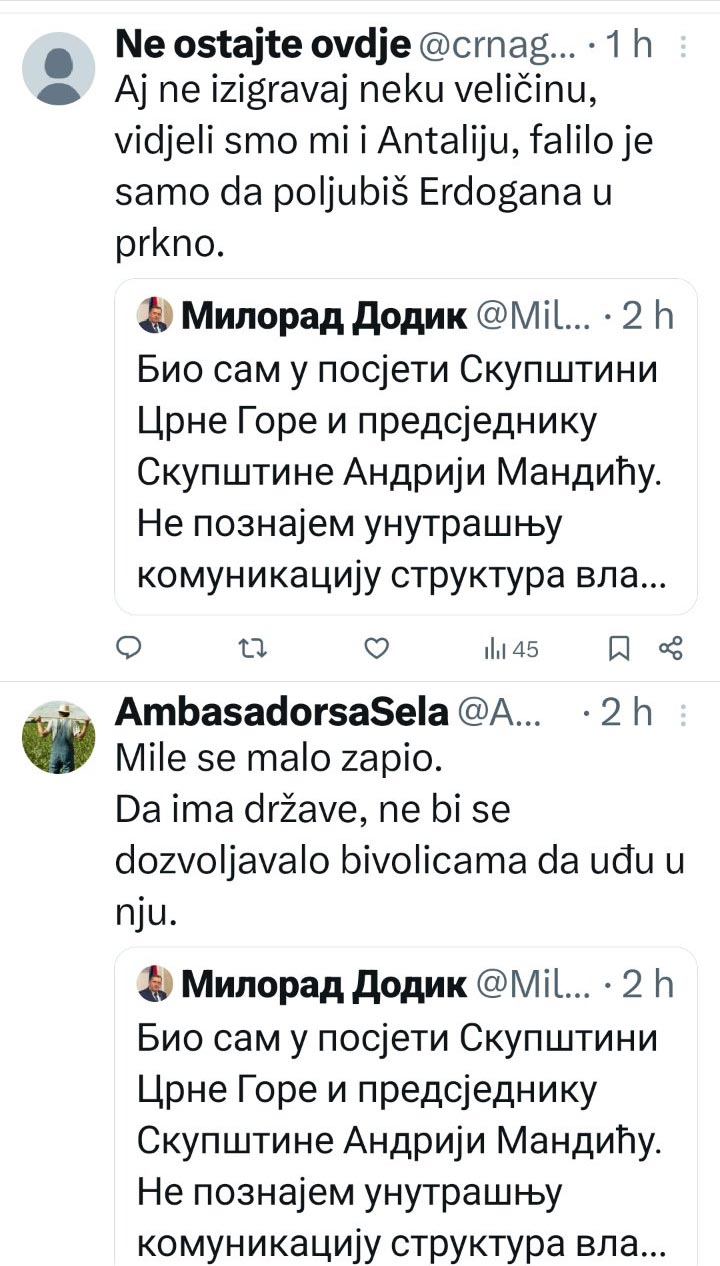Screen dimensions: 720x1266
Task: Like the Ne ostajte ovdje tweet
Action: [375, 649]
